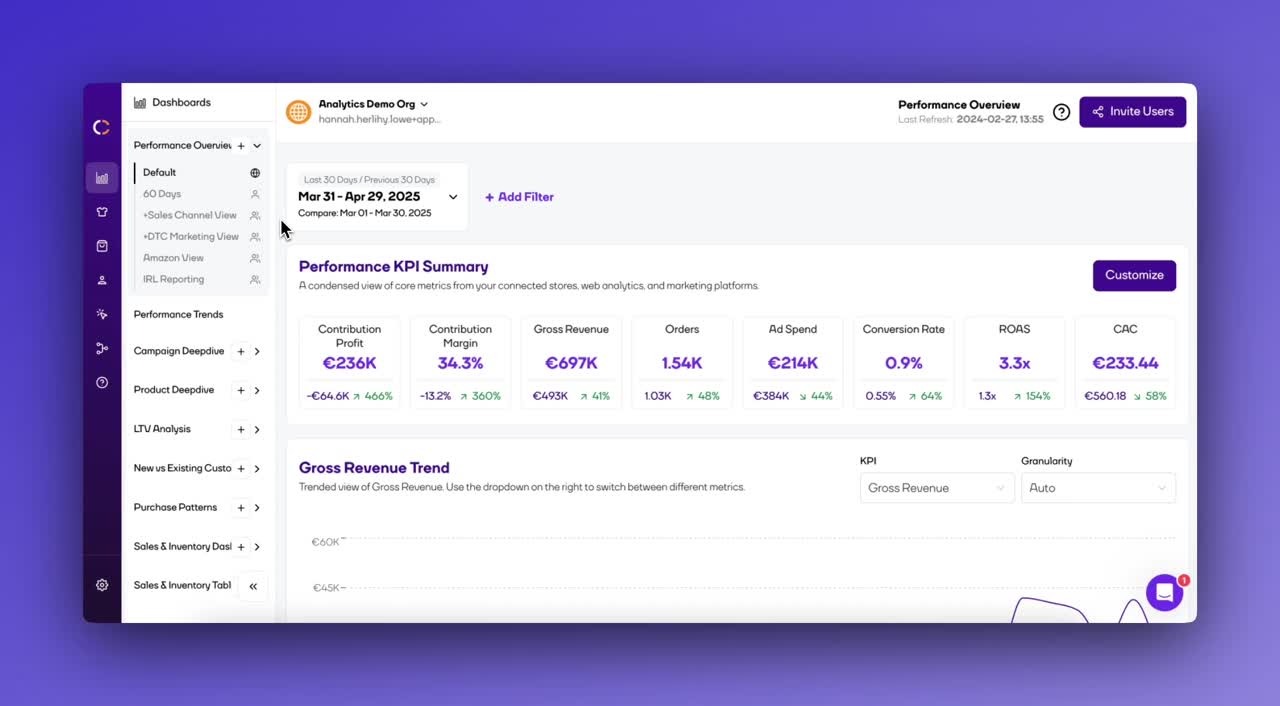
Task: Add a view to Performance Overview with plus
Action: [x=241, y=146]
